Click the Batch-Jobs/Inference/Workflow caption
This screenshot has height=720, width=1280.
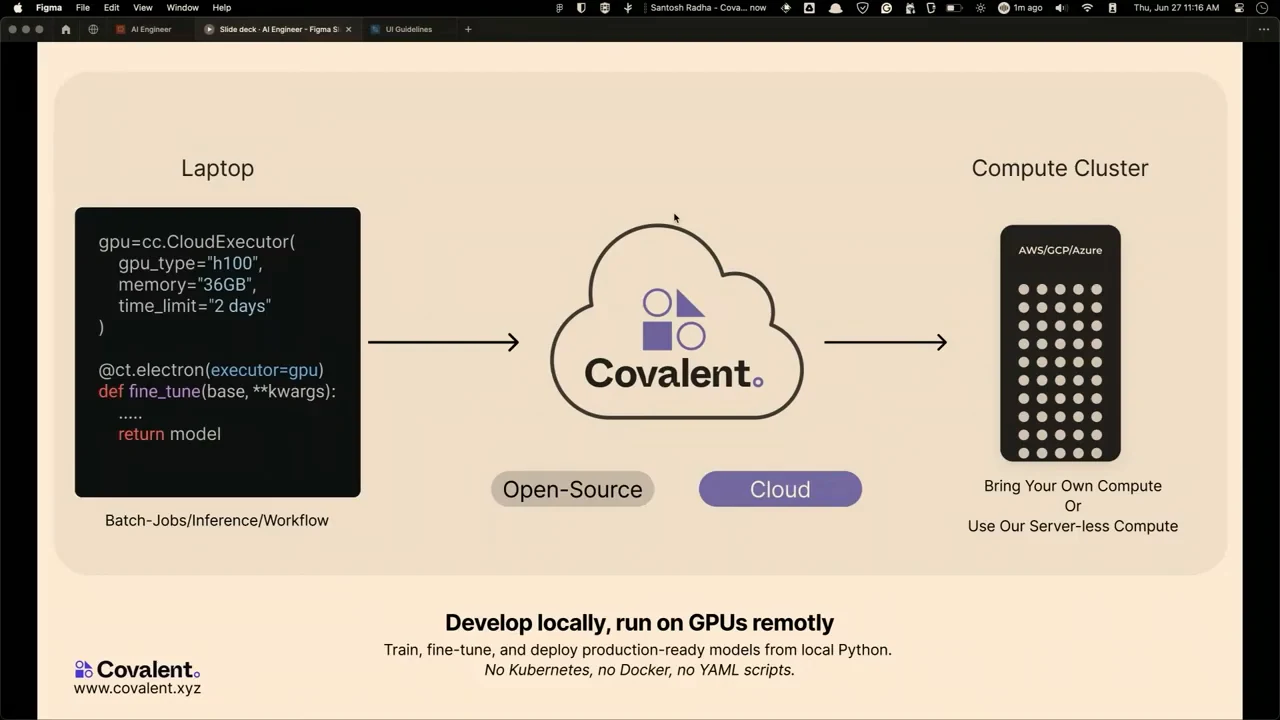pyautogui.click(x=217, y=520)
